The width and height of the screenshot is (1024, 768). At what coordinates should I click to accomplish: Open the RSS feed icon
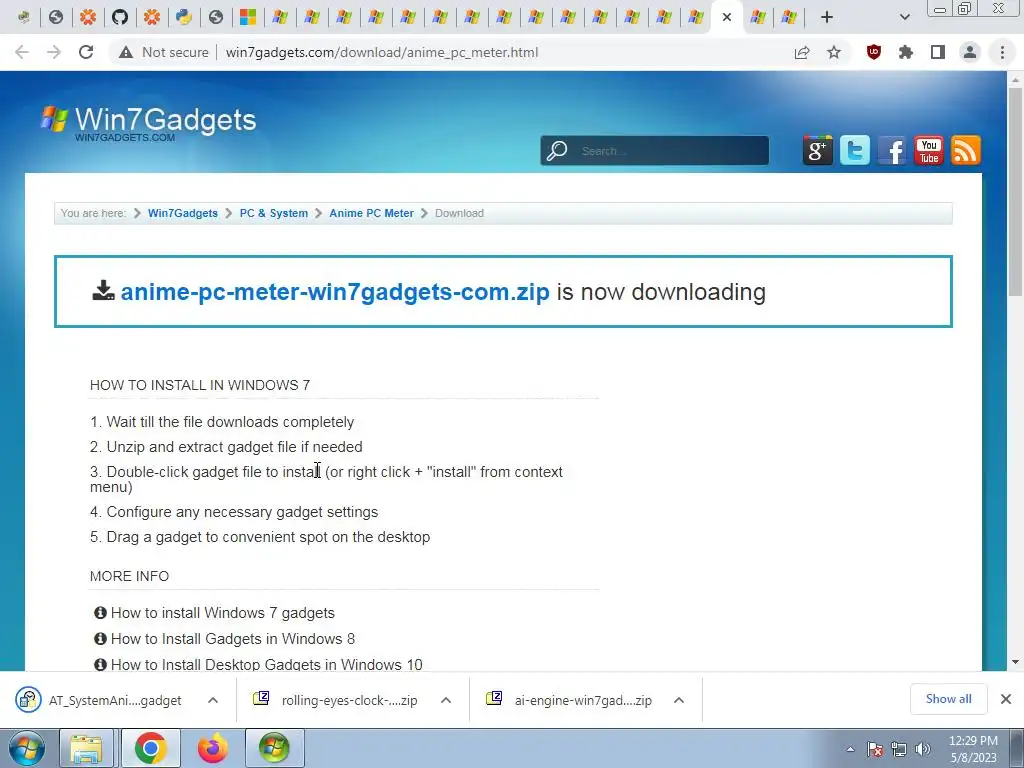coord(966,150)
